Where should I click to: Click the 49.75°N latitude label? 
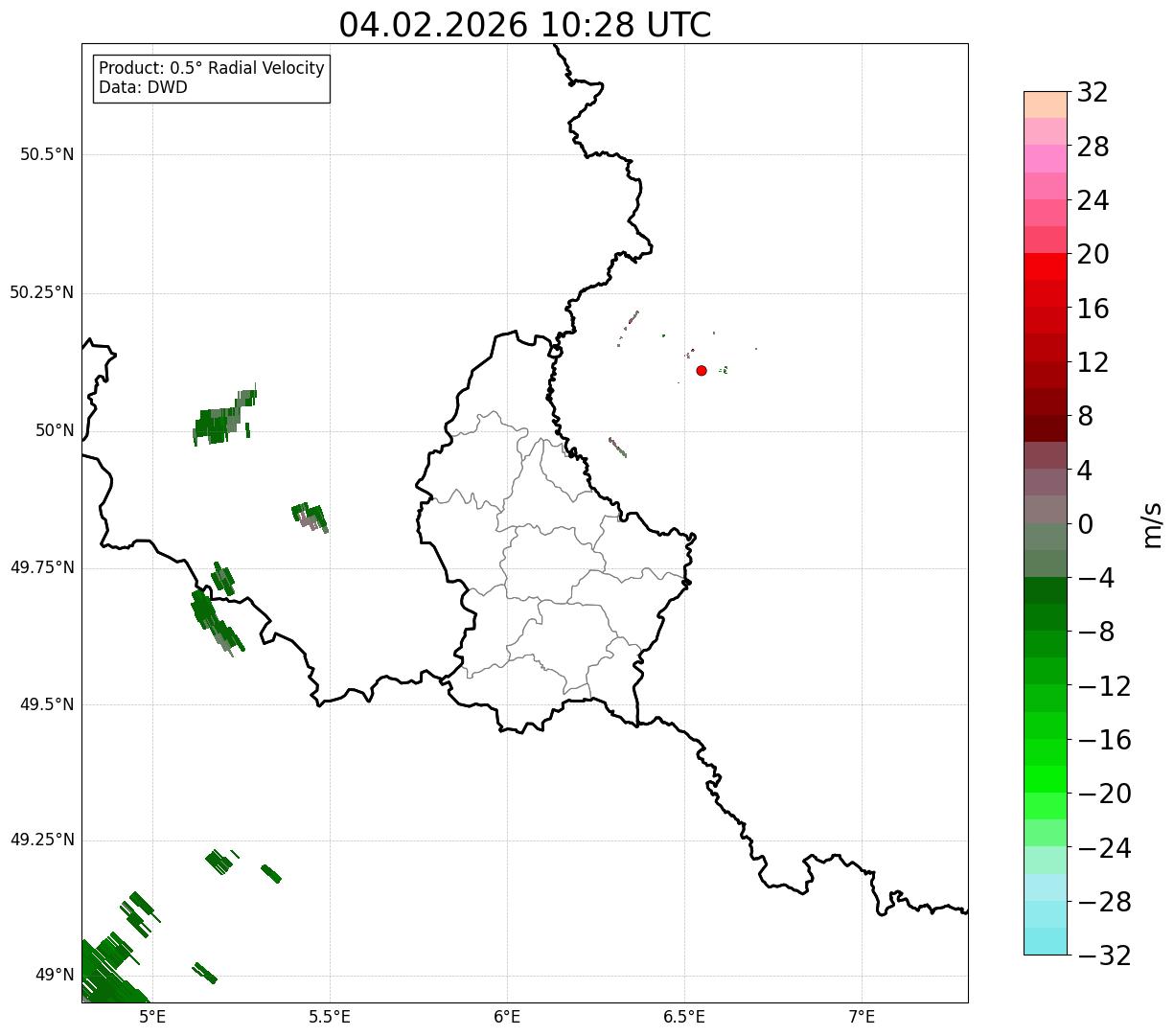pyautogui.click(x=42, y=568)
